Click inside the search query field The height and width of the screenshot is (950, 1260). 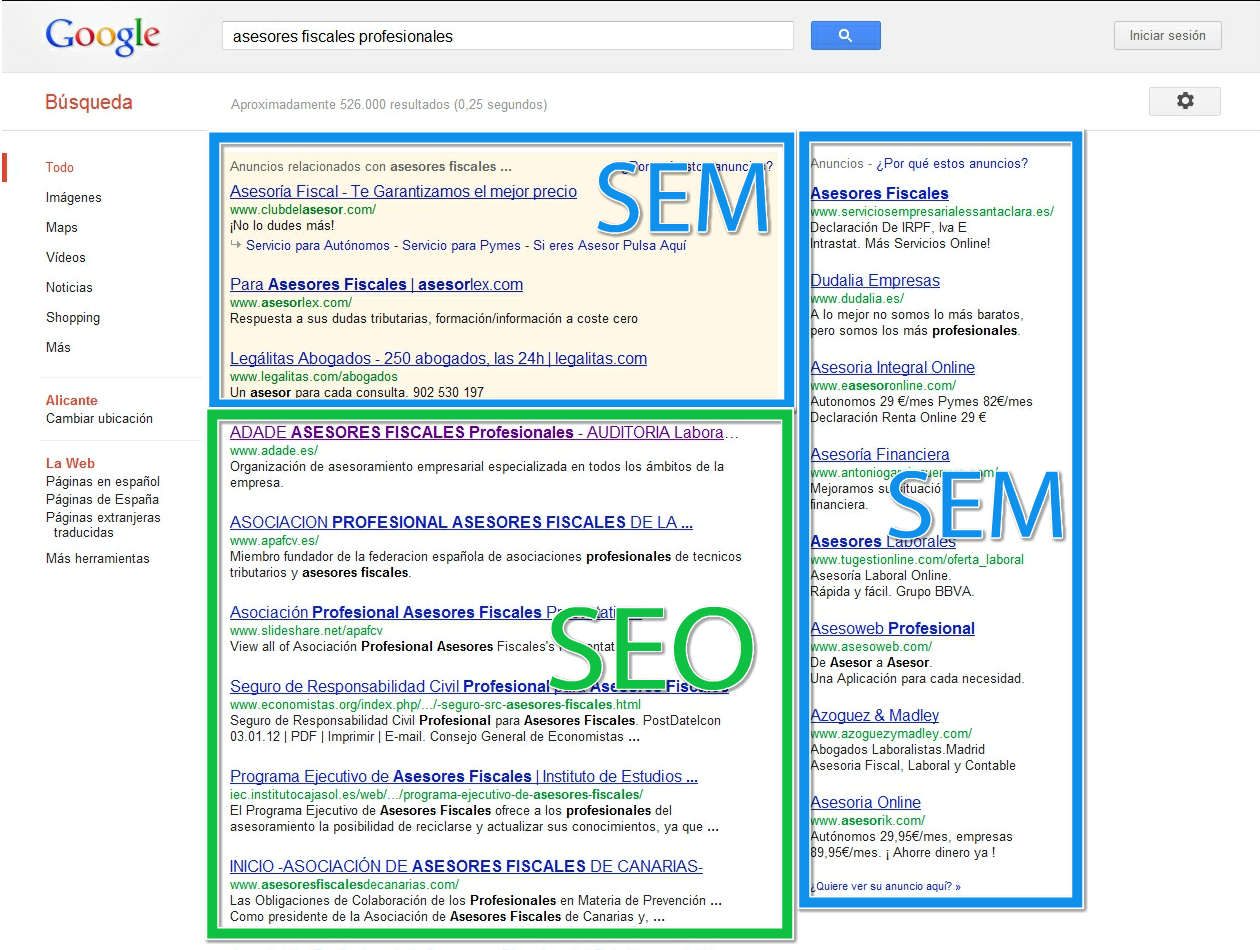coord(507,36)
